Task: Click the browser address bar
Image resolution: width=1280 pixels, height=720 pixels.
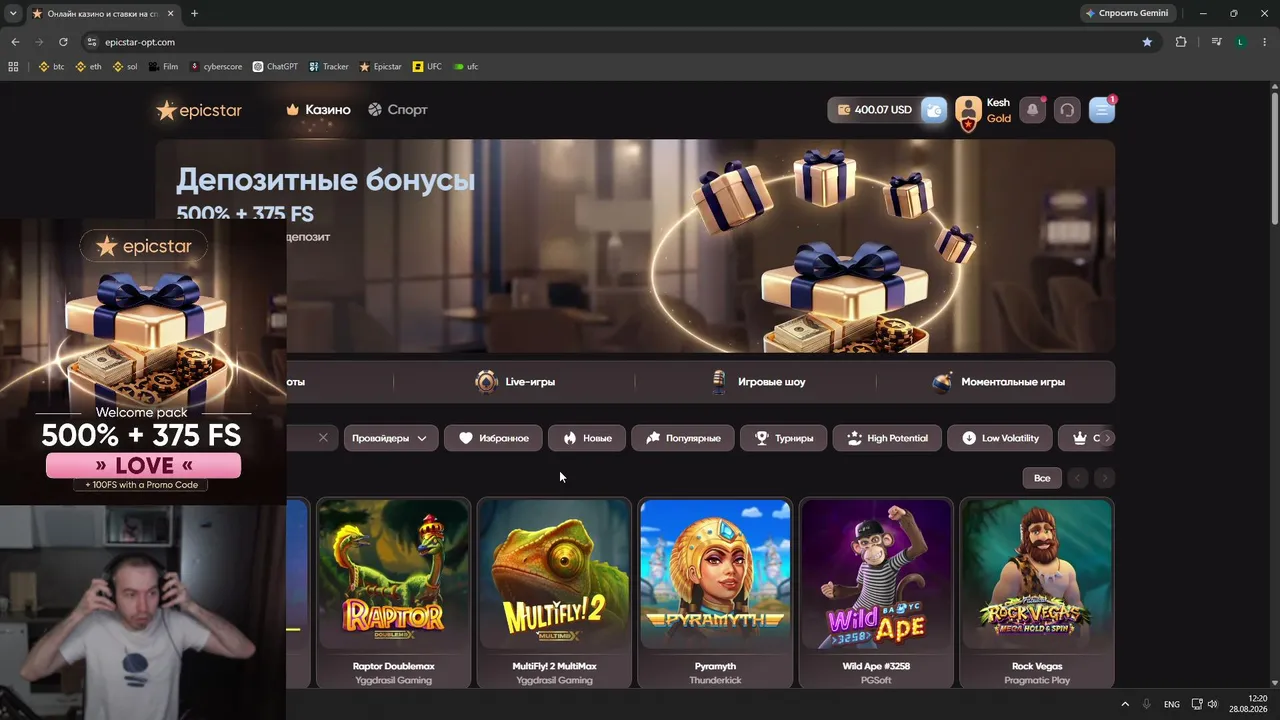Action: (x=618, y=42)
